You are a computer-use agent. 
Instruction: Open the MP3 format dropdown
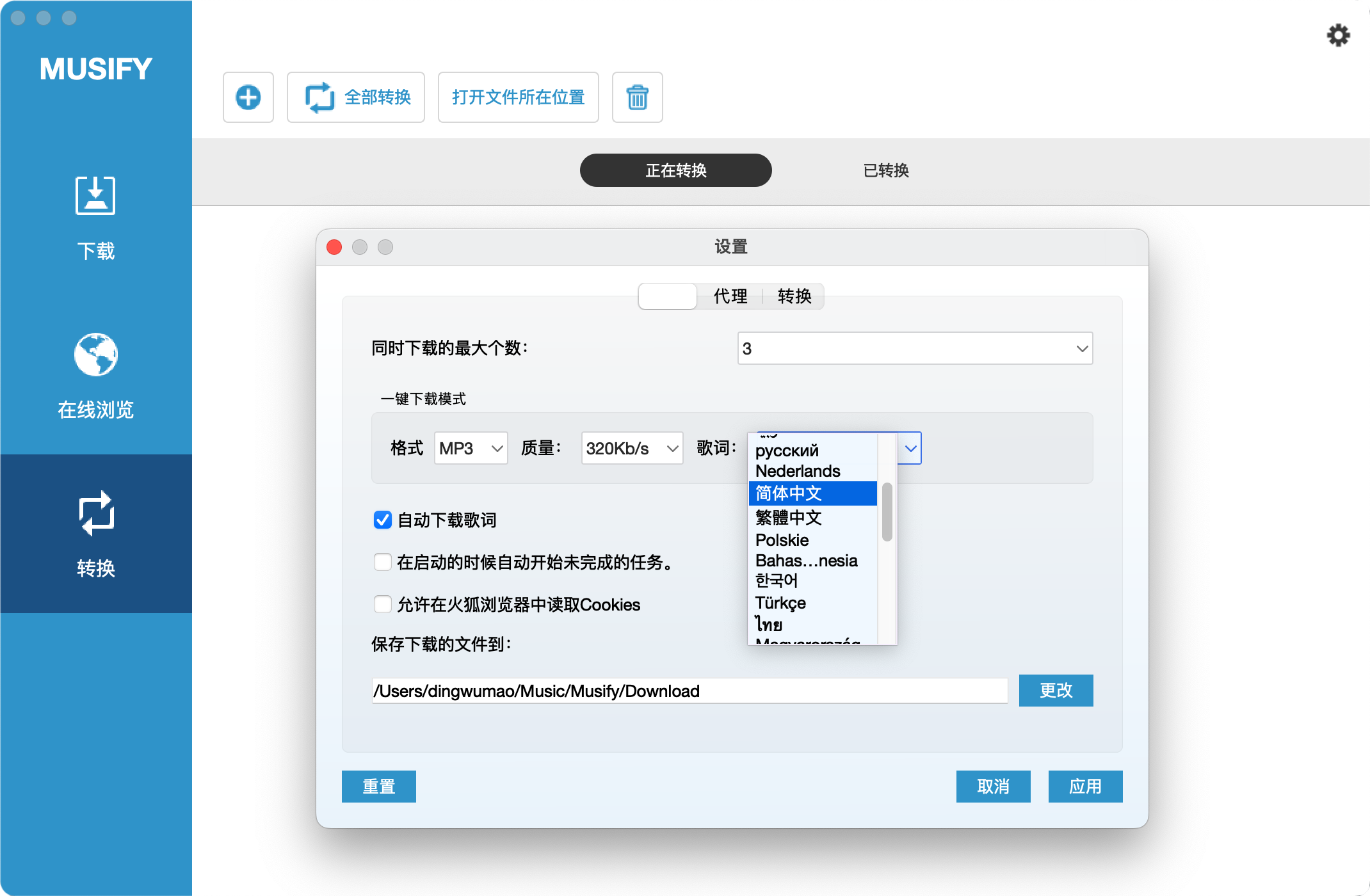471,448
